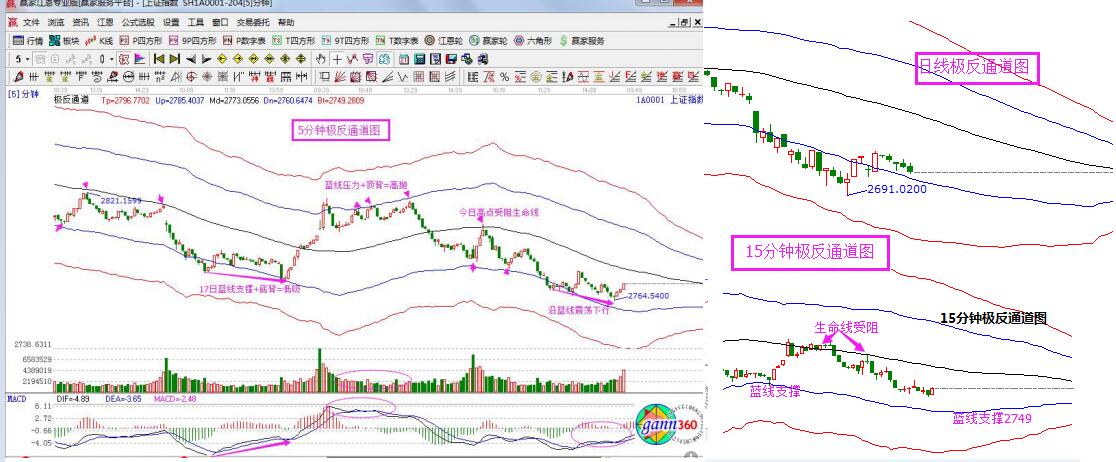This screenshot has width=1116, height=462.
Task: Open the 交易委托 menu
Action: [x=254, y=22]
